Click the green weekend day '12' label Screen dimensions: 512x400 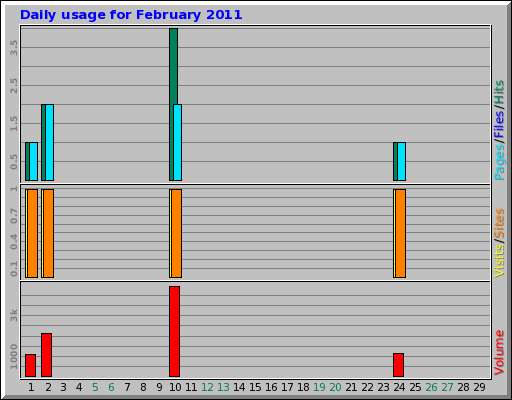(x=207, y=387)
